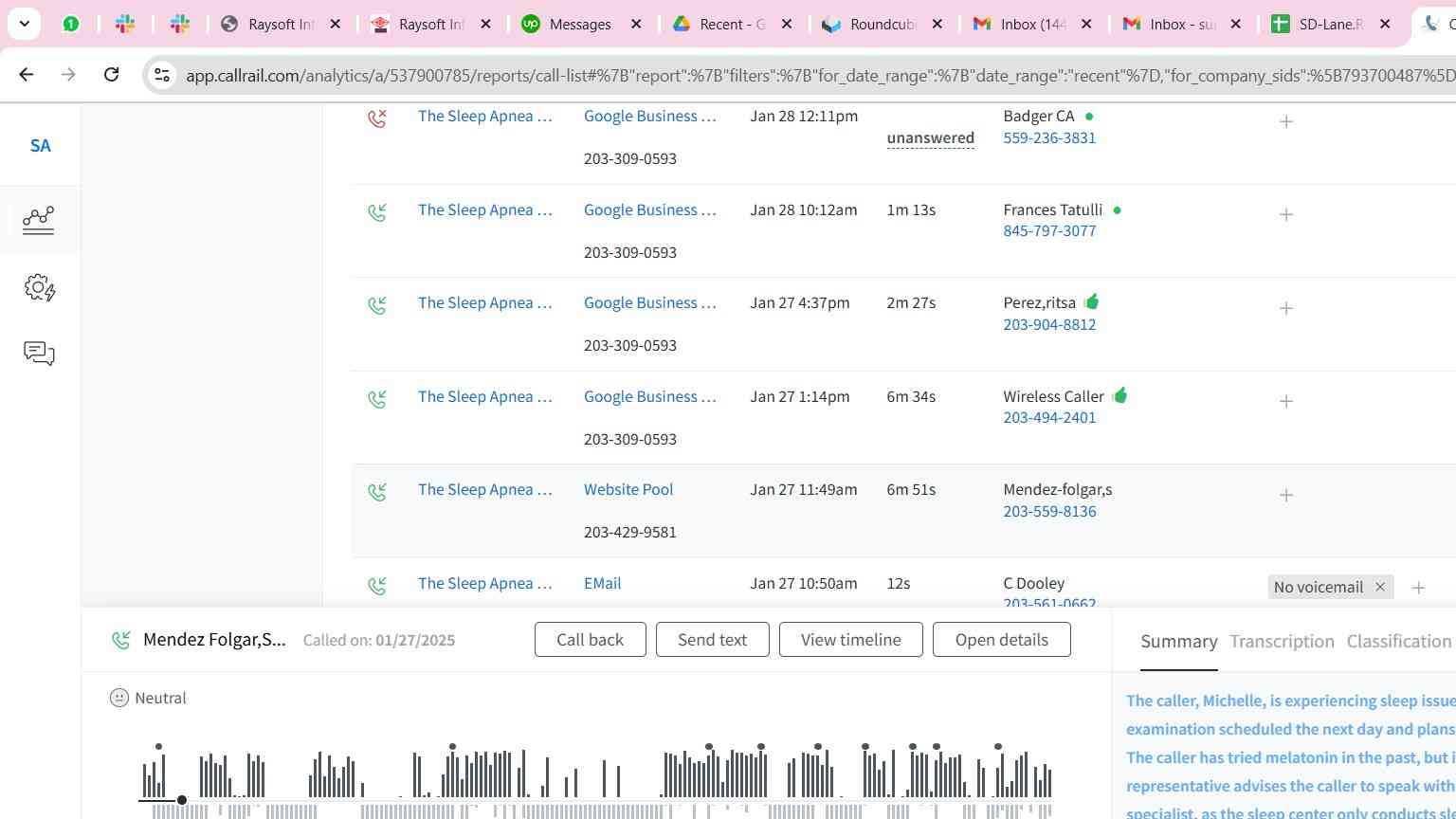
Task: Click inbound call icon for C Dooley row
Action: 377,586
